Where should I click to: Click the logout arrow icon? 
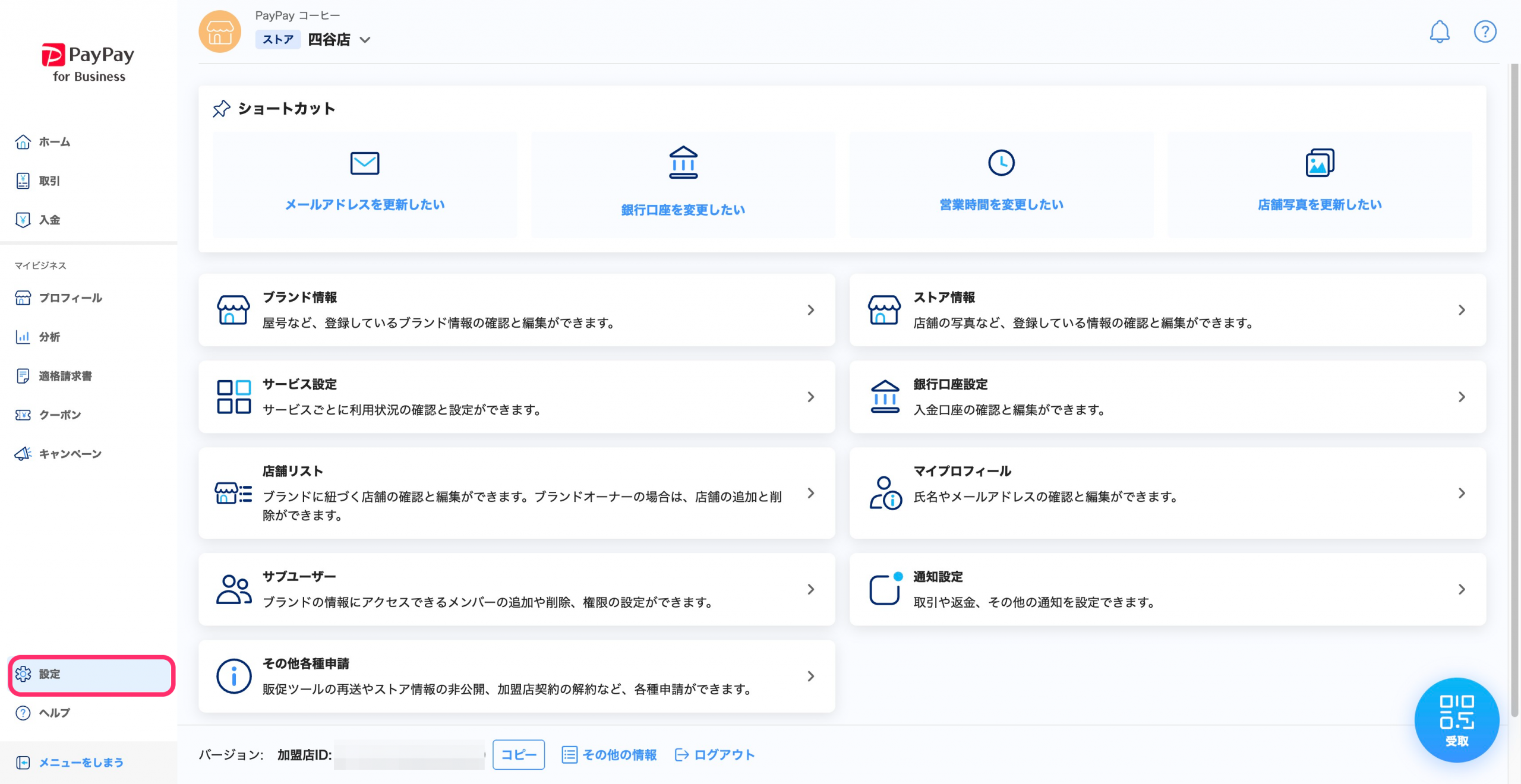681,754
